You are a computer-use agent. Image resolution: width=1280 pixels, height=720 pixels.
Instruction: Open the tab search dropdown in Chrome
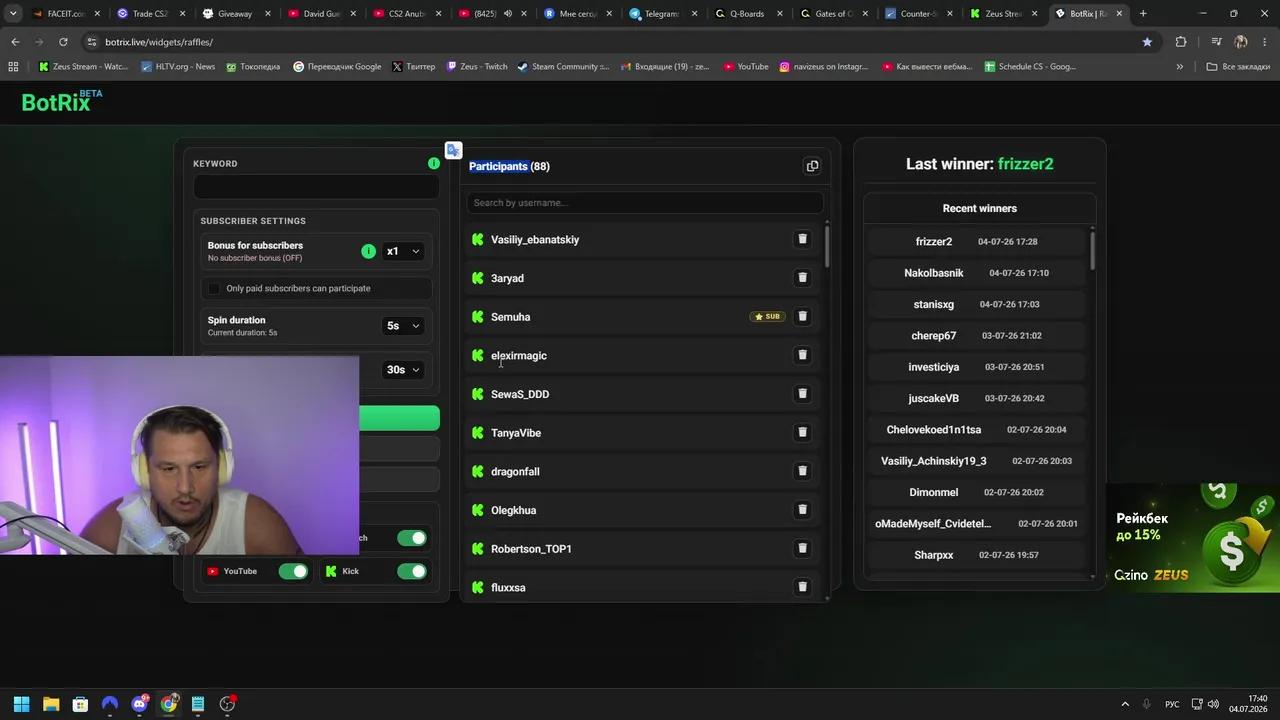[x=13, y=14]
